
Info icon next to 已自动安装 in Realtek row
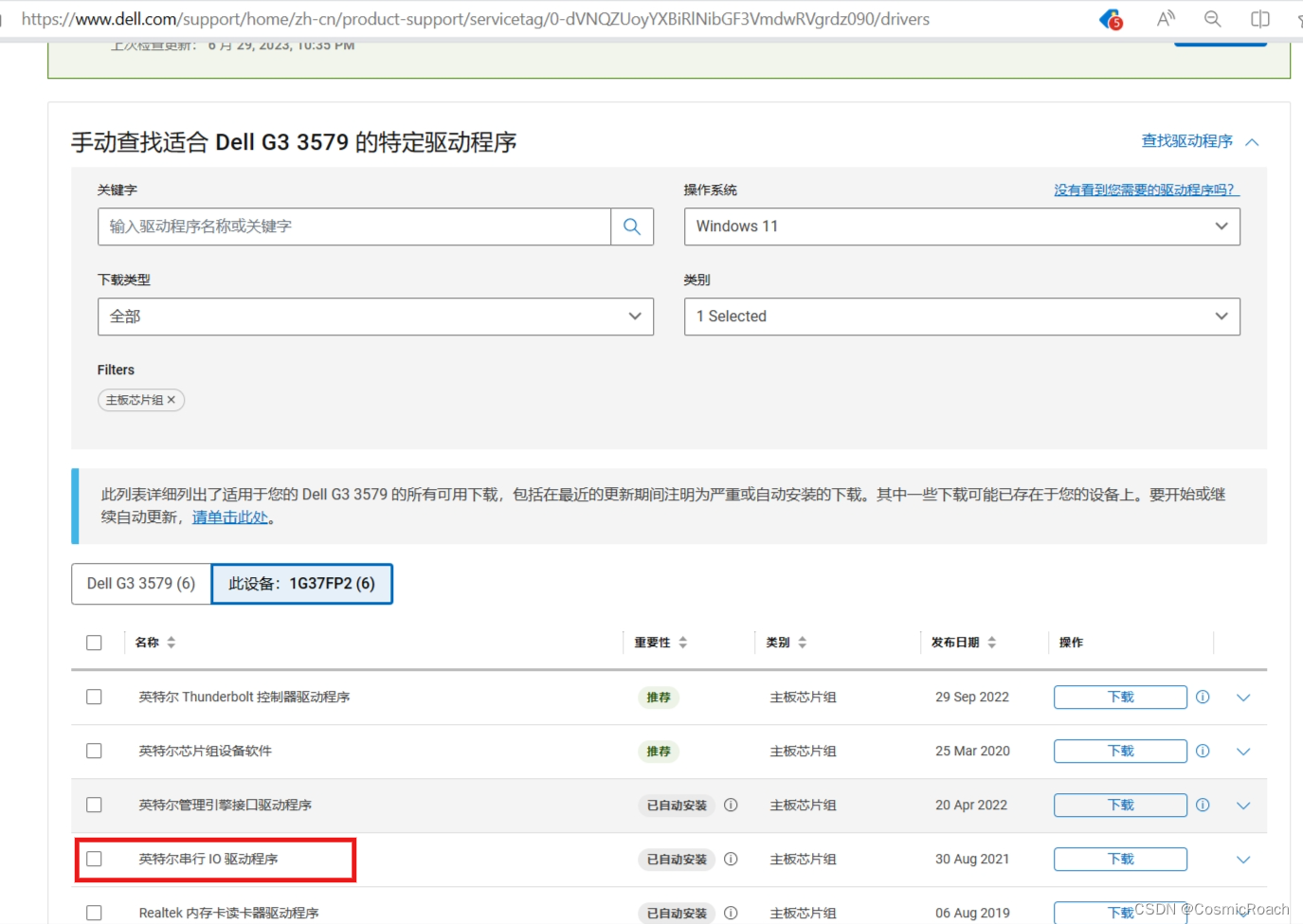pos(731,913)
